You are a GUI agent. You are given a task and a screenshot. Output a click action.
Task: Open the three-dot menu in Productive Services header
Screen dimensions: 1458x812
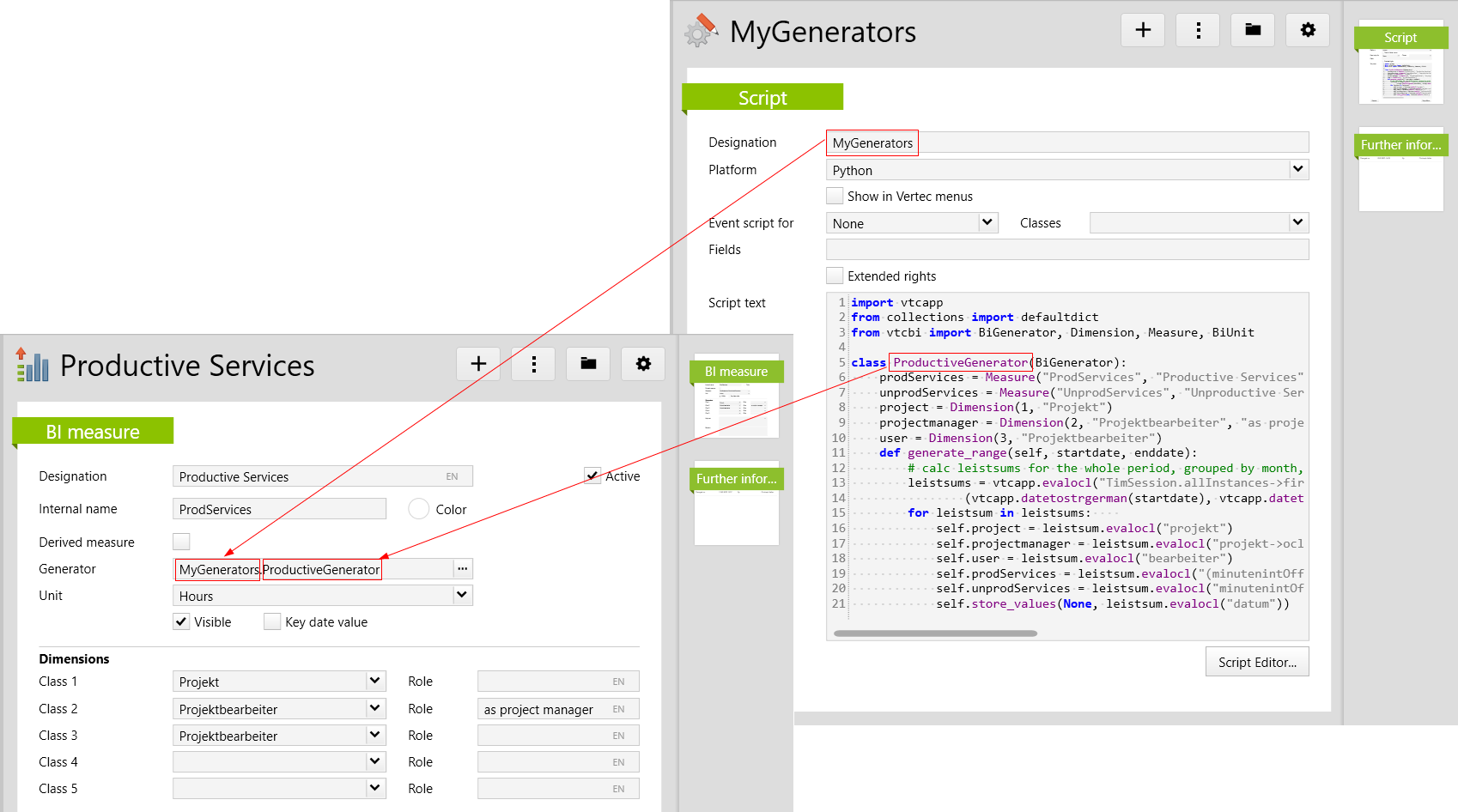(533, 364)
